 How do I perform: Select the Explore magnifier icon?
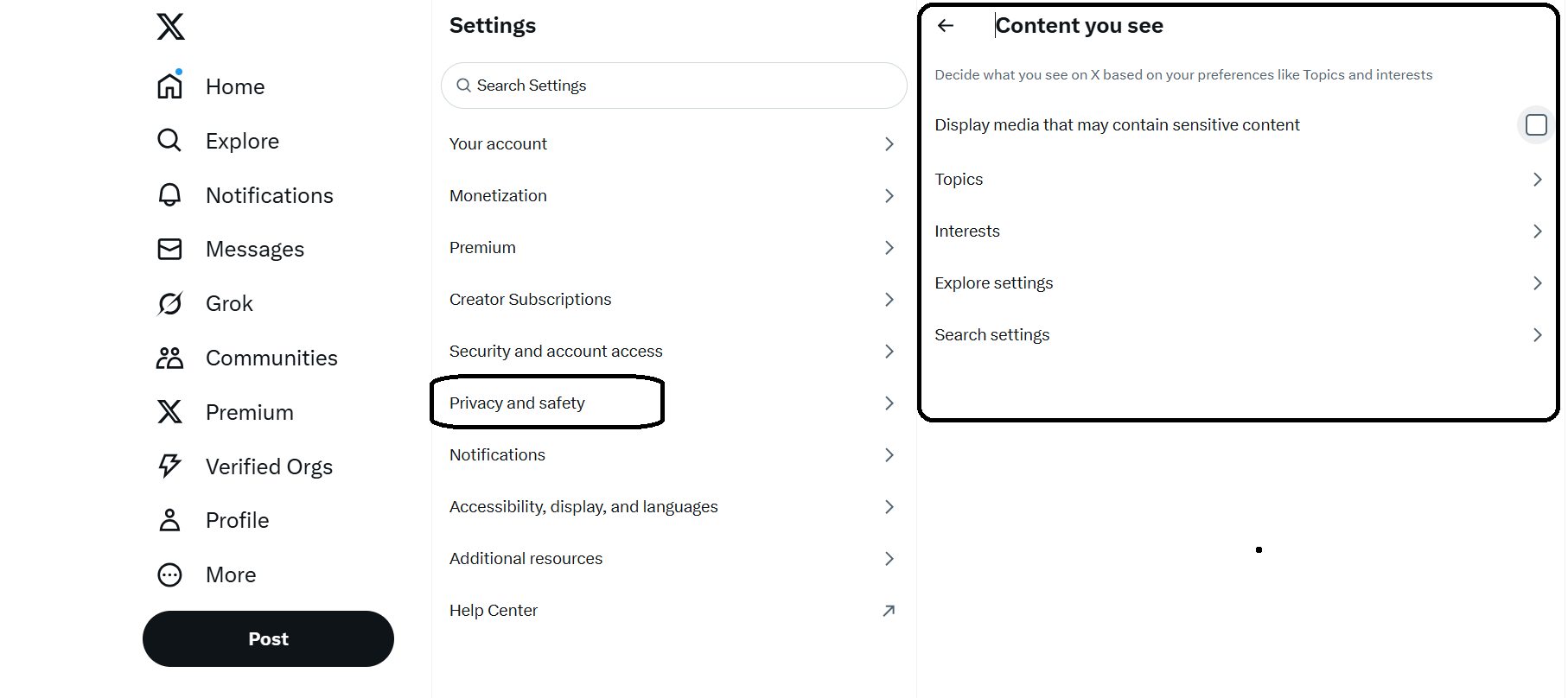tap(169, 140)
